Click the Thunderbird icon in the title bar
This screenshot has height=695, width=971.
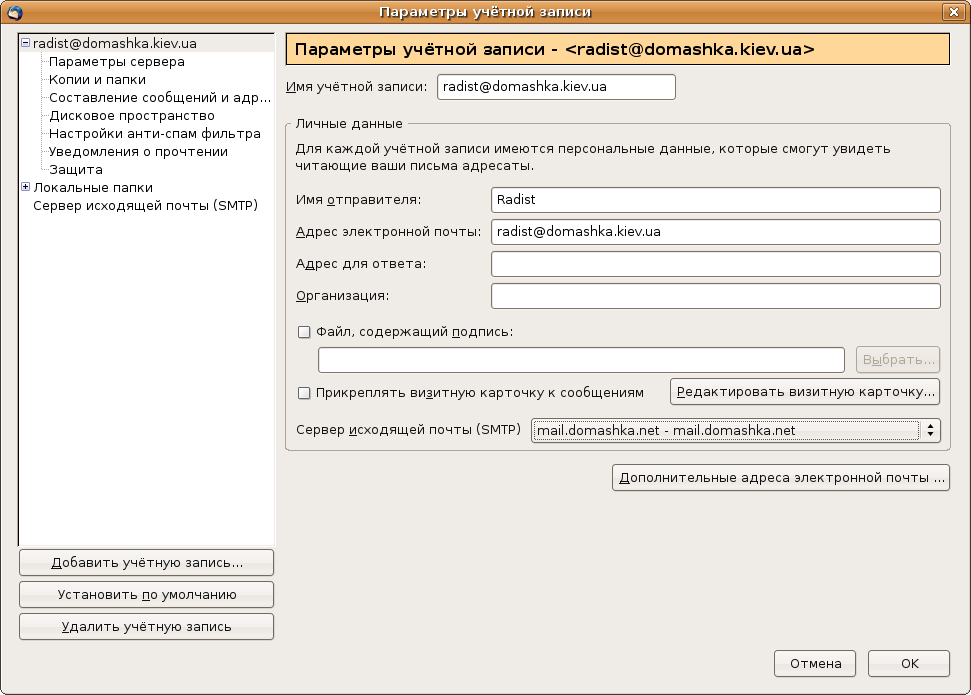(14, 12)
